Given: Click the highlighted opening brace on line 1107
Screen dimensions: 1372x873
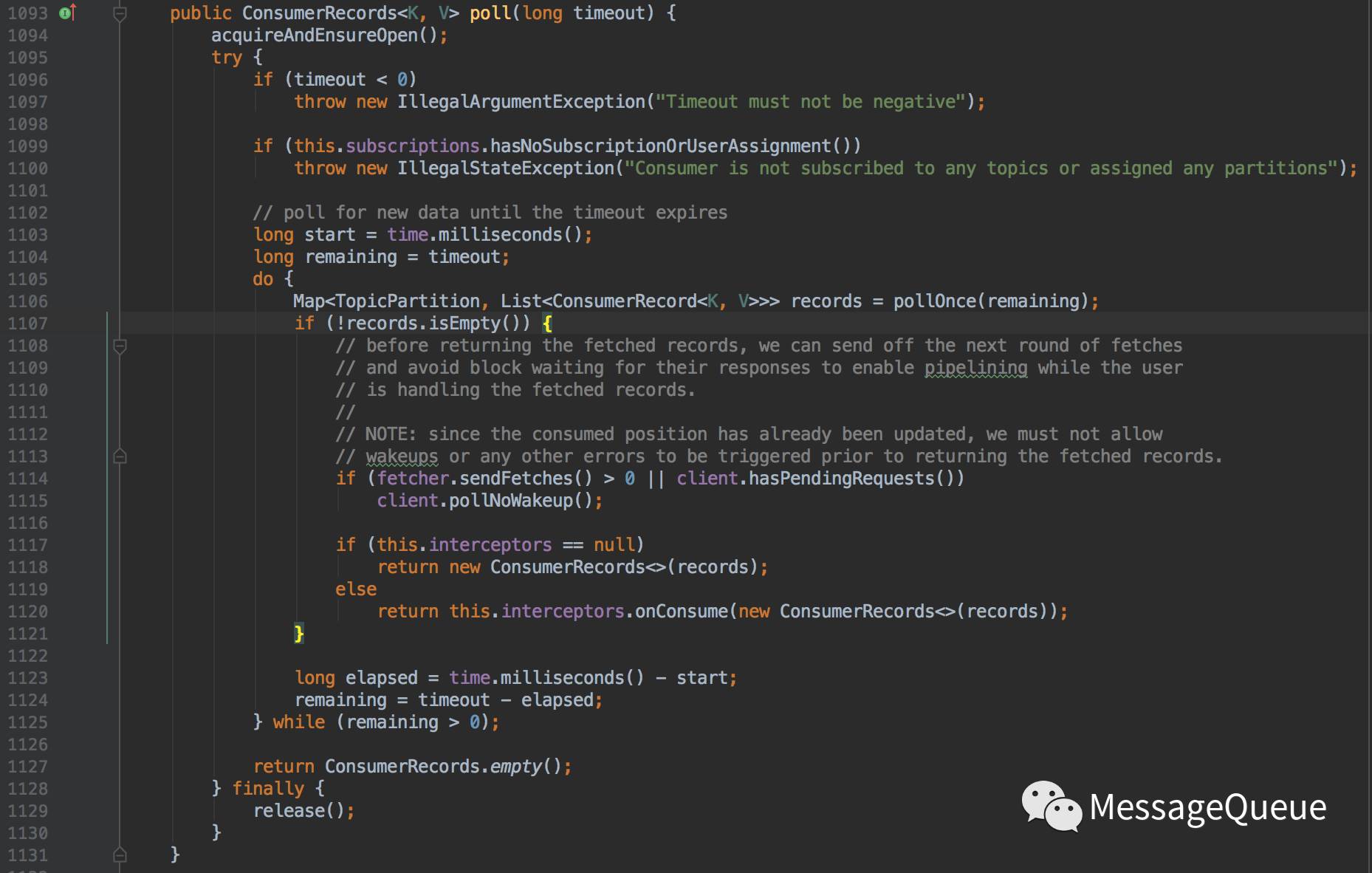Looking at the screenshot, I should click(547, 323).
